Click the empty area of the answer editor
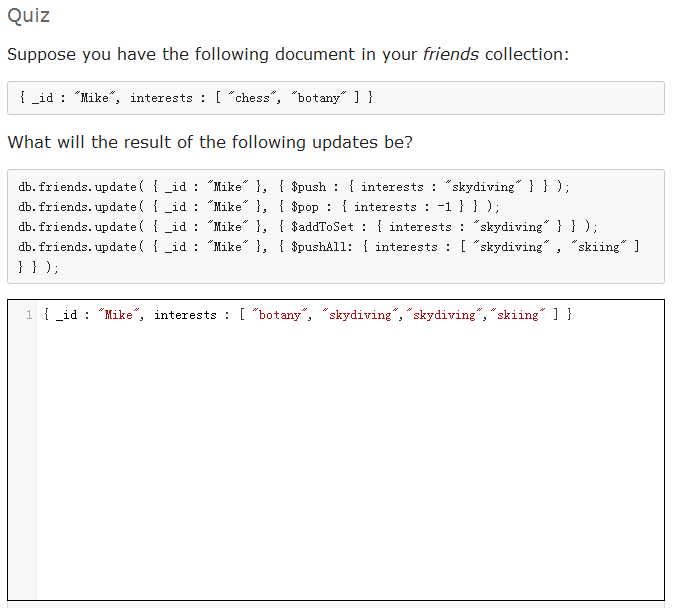Viewport: 678px width, 608px height. [x=350, y=460]
